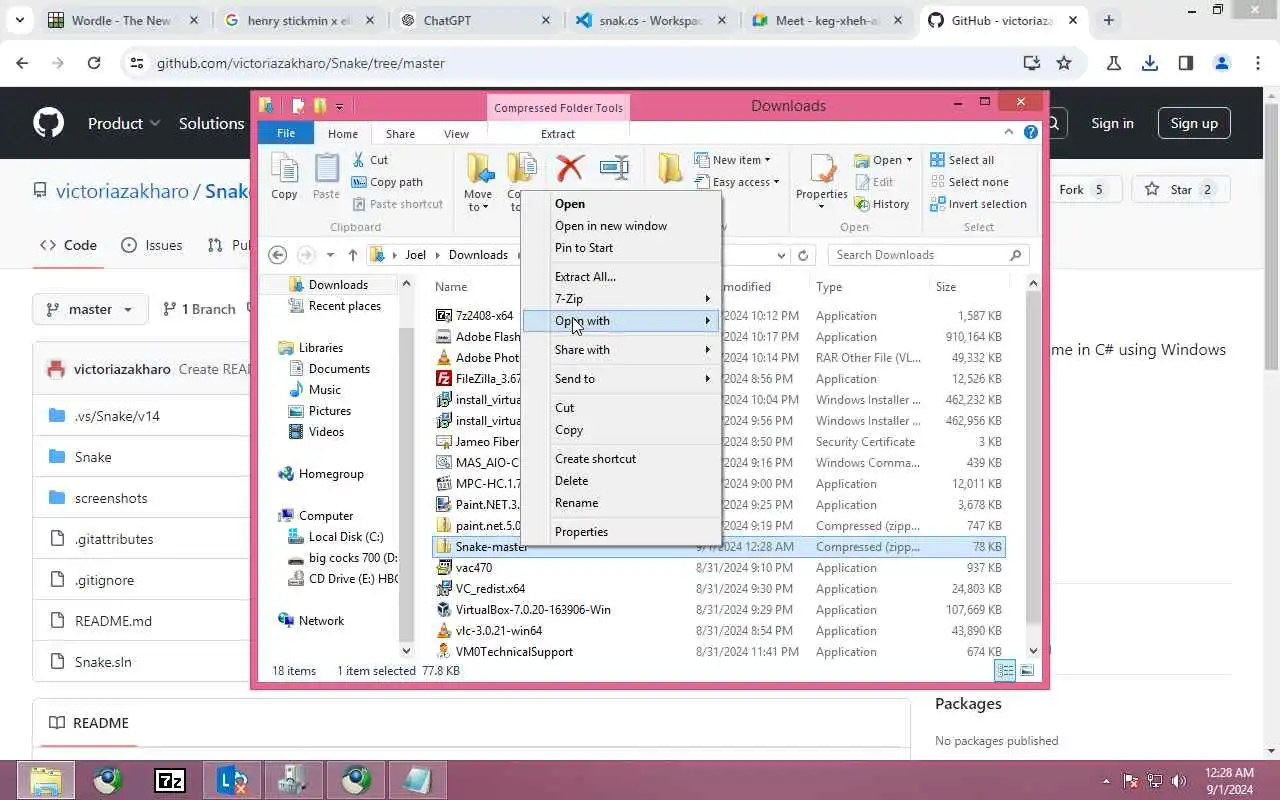Open Chrome's three-dot menu
Image resolution: width=1280 pixels, height=800 pixels.
(1258, 63)
